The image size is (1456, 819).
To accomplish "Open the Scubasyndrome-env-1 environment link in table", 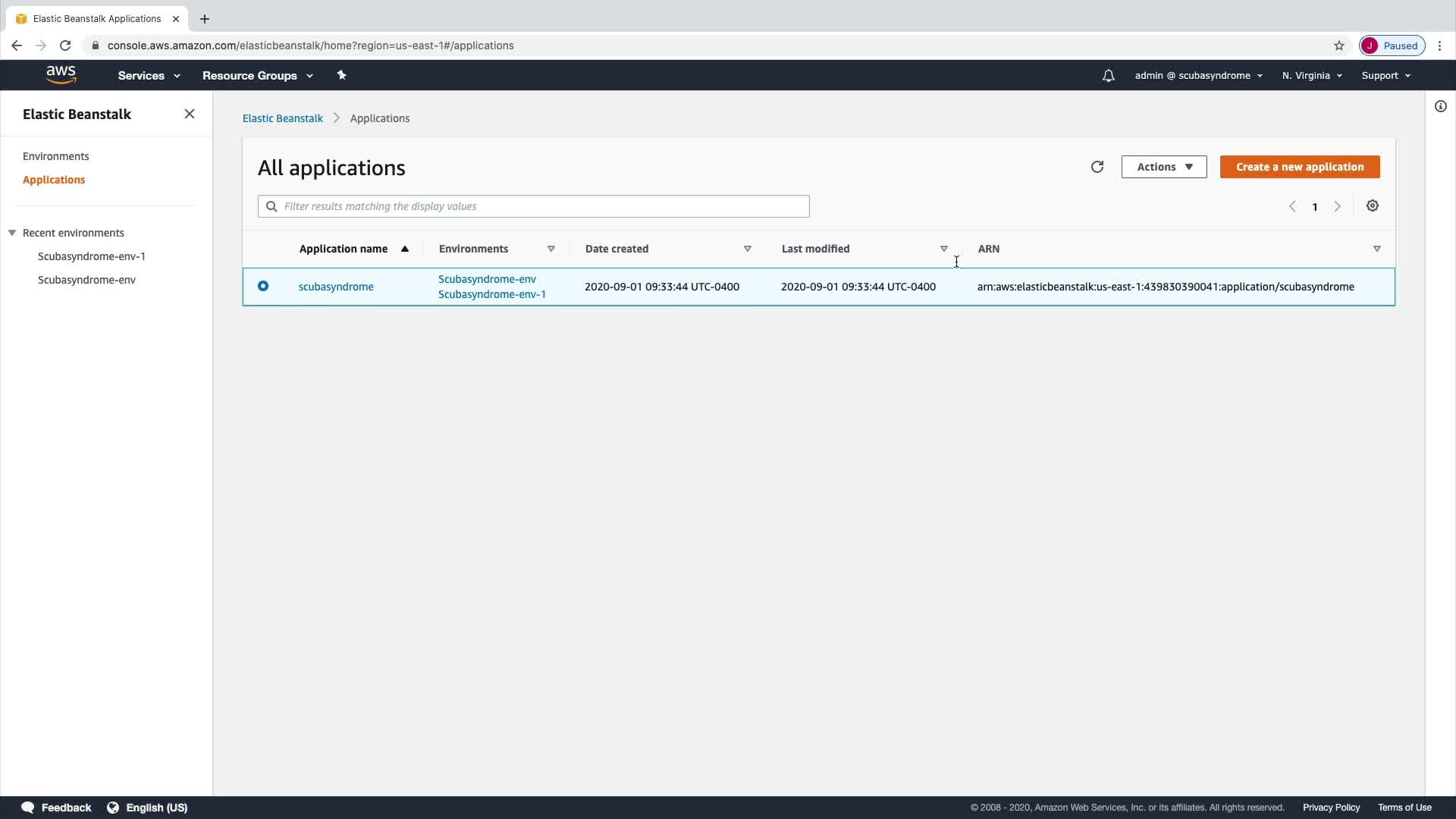I will pos(491,294).
